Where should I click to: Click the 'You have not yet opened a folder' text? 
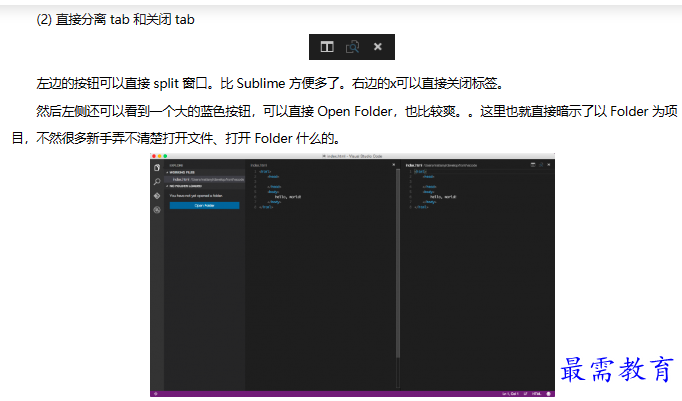coord(196,196)
